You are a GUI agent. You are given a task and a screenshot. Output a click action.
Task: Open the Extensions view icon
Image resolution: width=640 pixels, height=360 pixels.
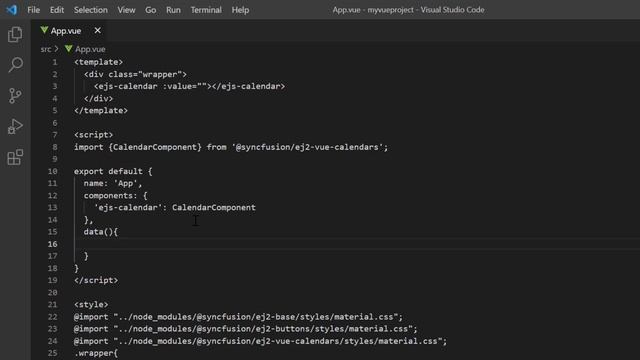[x=15, y=157]
